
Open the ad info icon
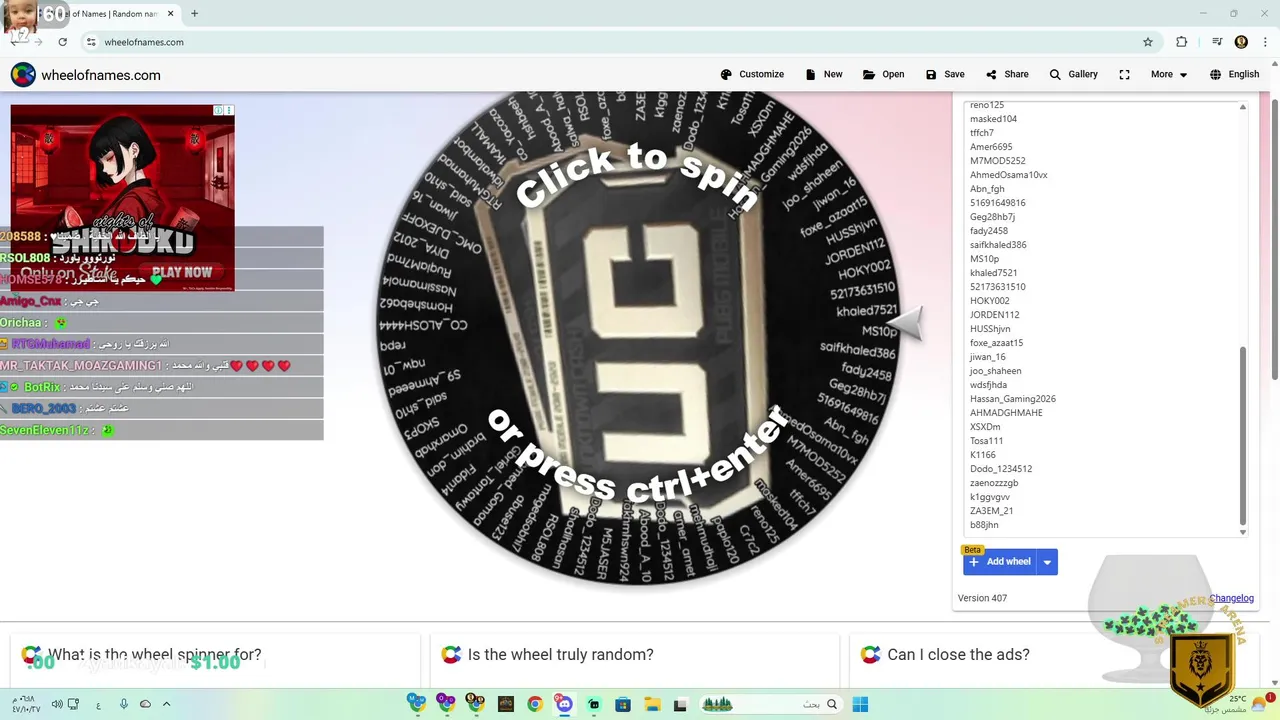218,110
